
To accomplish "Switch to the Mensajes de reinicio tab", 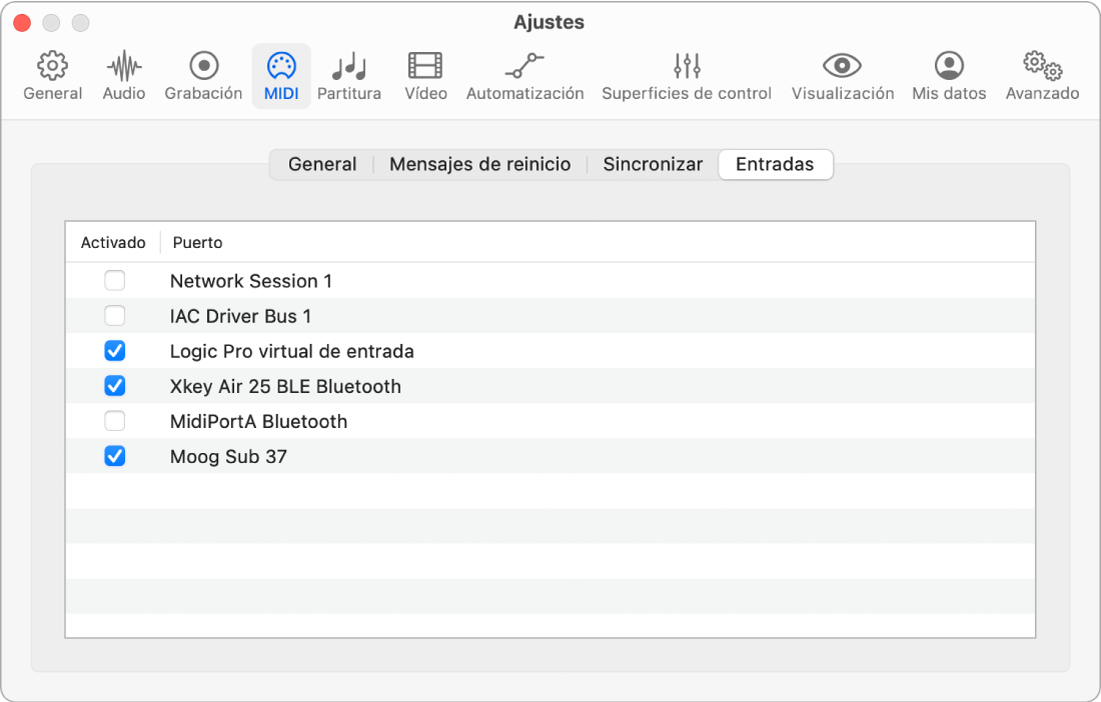I will (x=480, y=164).
